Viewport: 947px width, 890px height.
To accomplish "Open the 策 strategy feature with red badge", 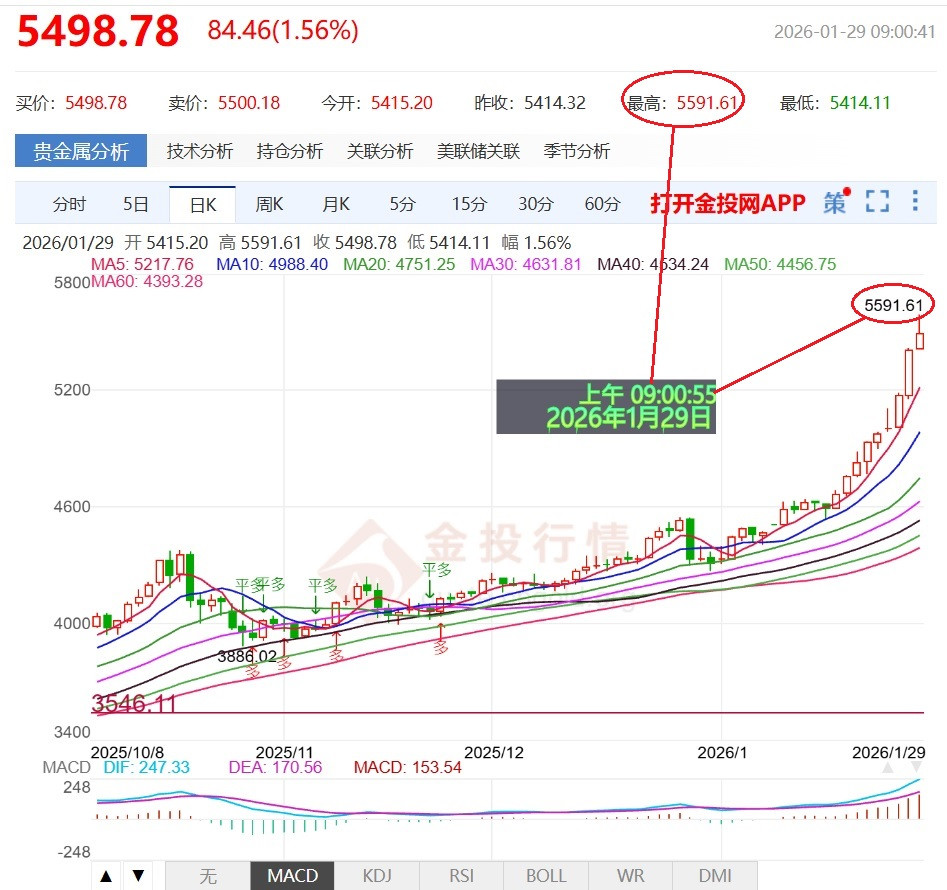I will point(840,201).
